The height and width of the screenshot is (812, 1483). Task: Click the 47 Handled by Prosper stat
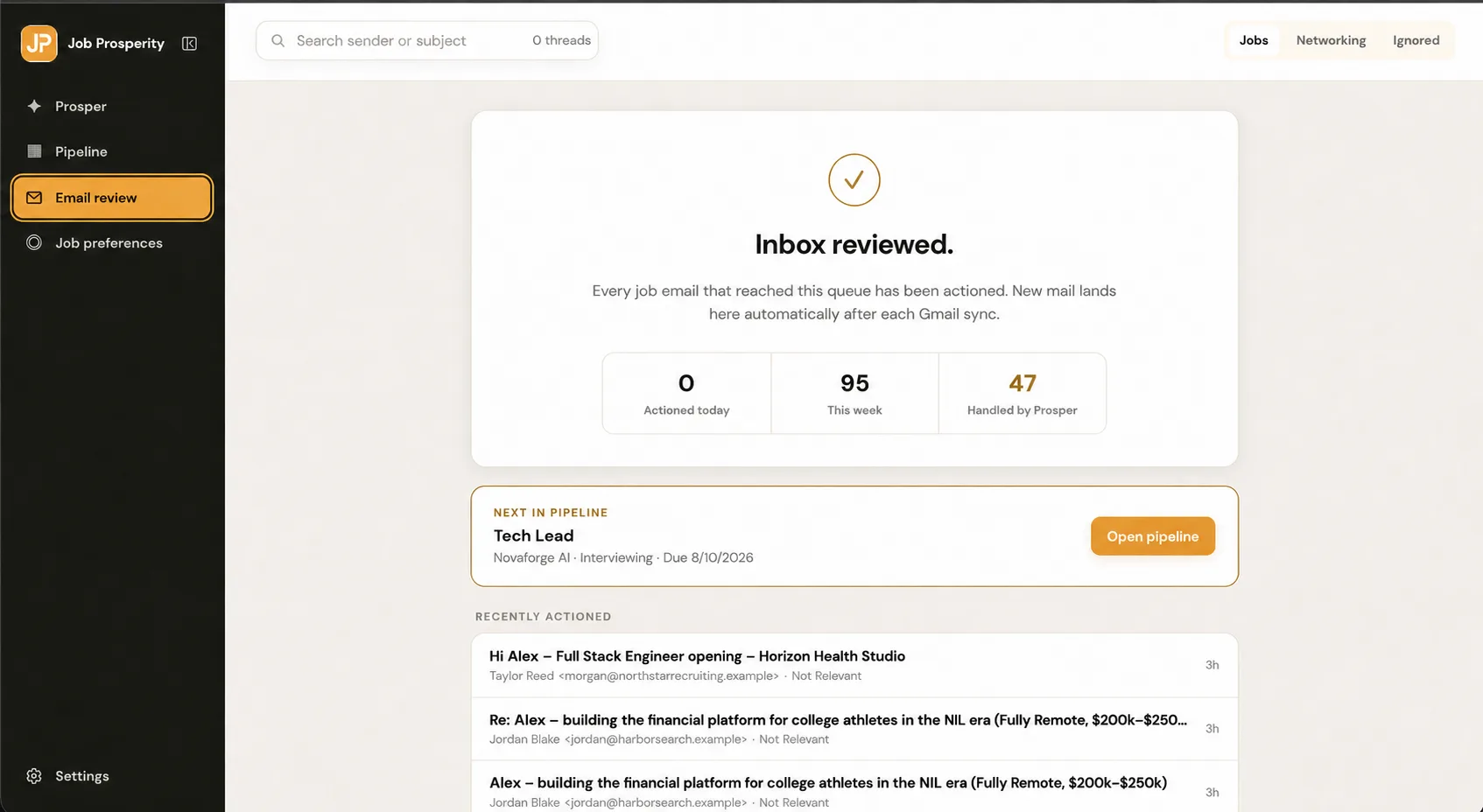[x=1022, y=394]
